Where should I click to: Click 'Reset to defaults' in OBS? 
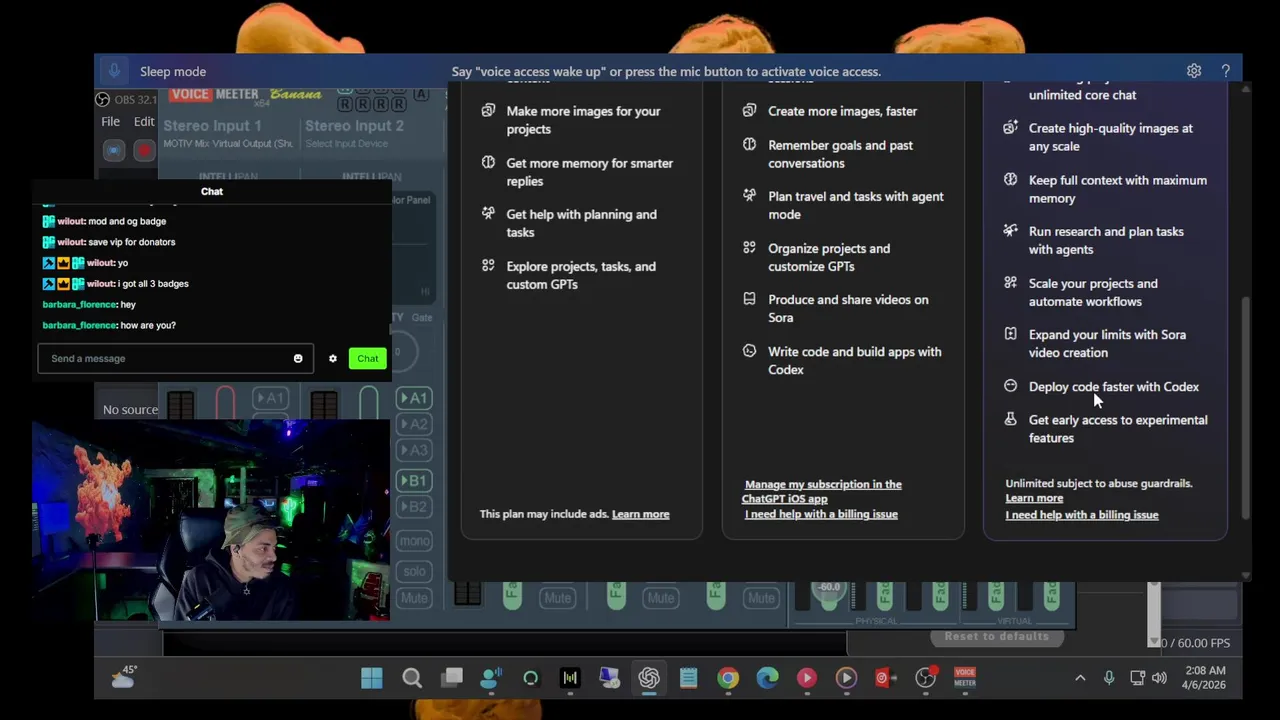click(x=997, y=636)
